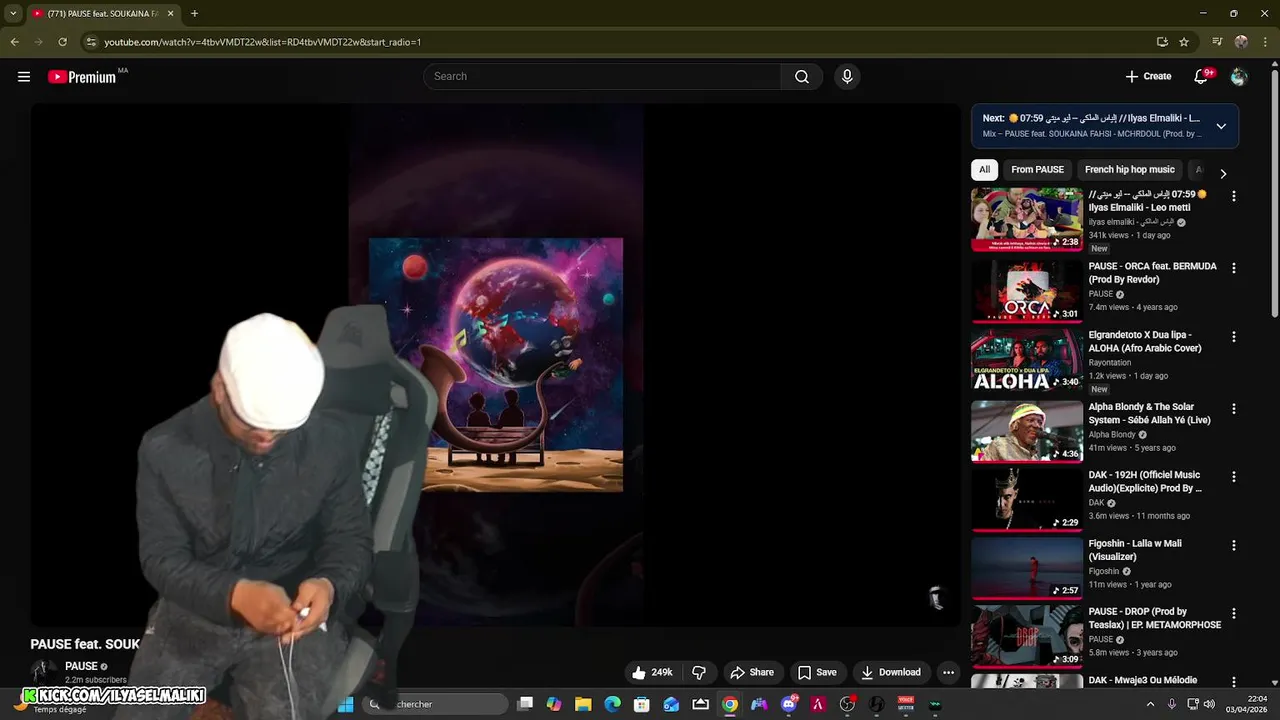View site information icon in address bar
The height and width of the screenshot is (720, 1280).
91,42
